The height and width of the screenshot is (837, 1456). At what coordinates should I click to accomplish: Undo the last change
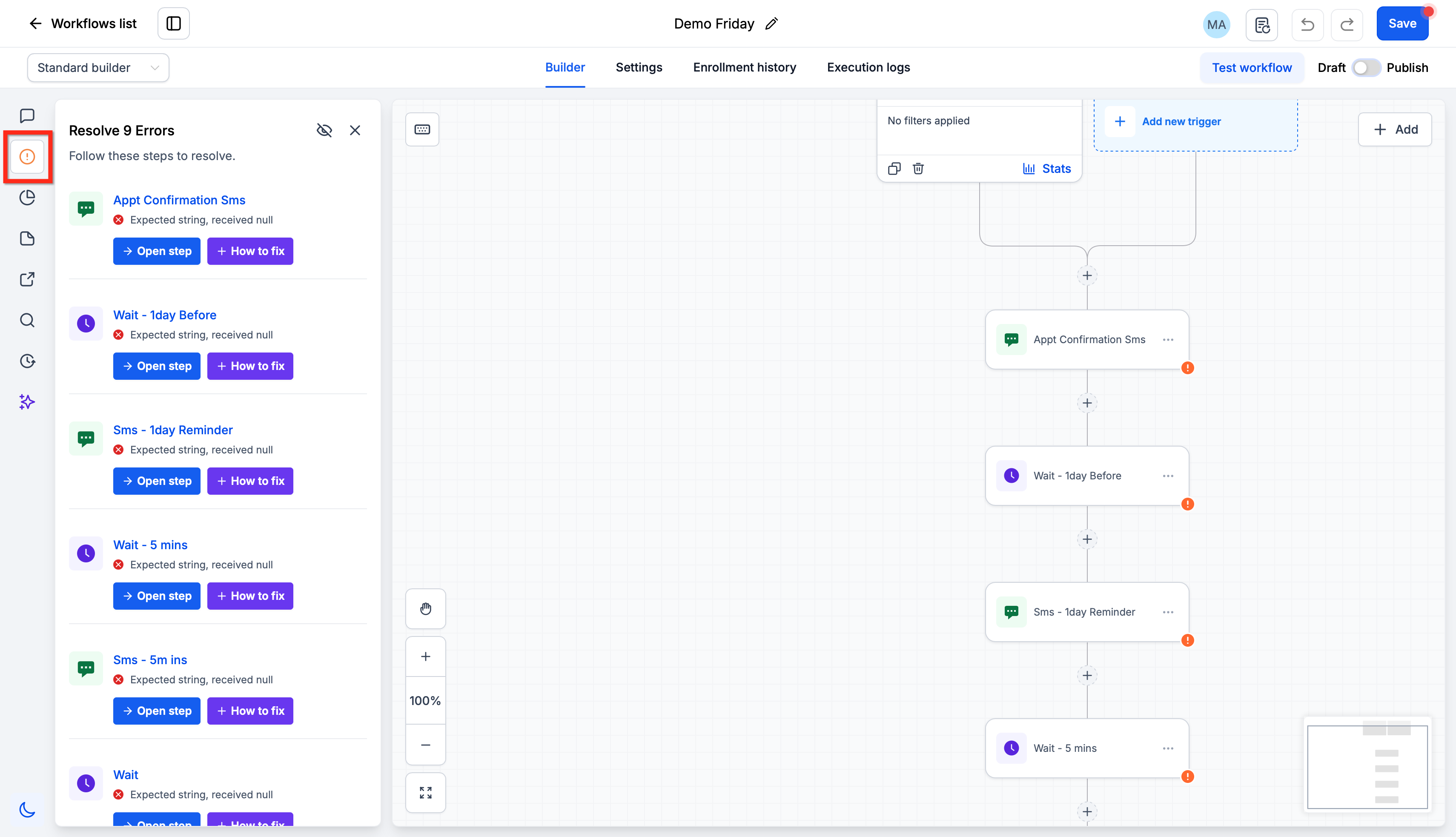(1307, 25)
